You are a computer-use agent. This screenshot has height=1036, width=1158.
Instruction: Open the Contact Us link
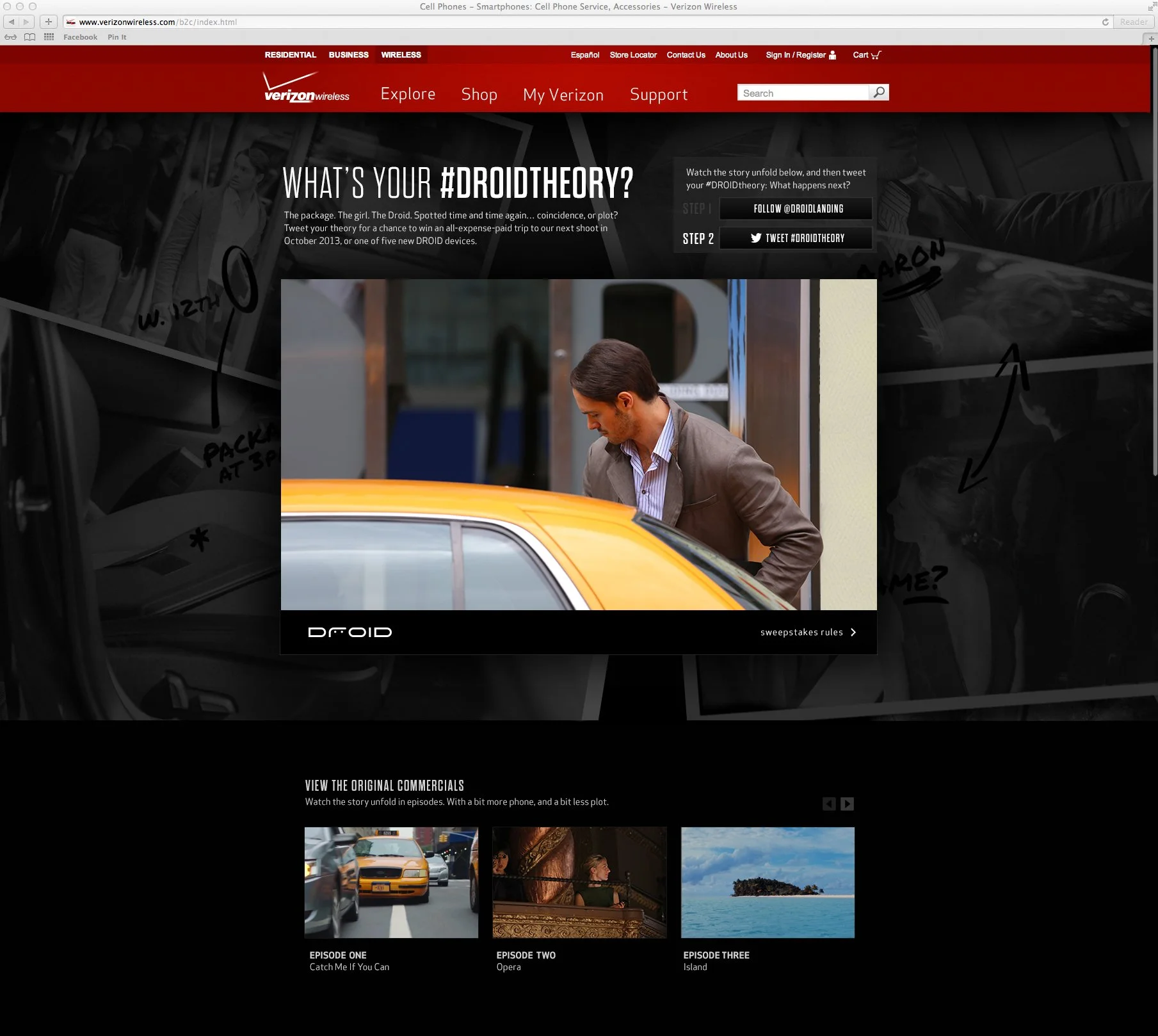coord(686,55)
